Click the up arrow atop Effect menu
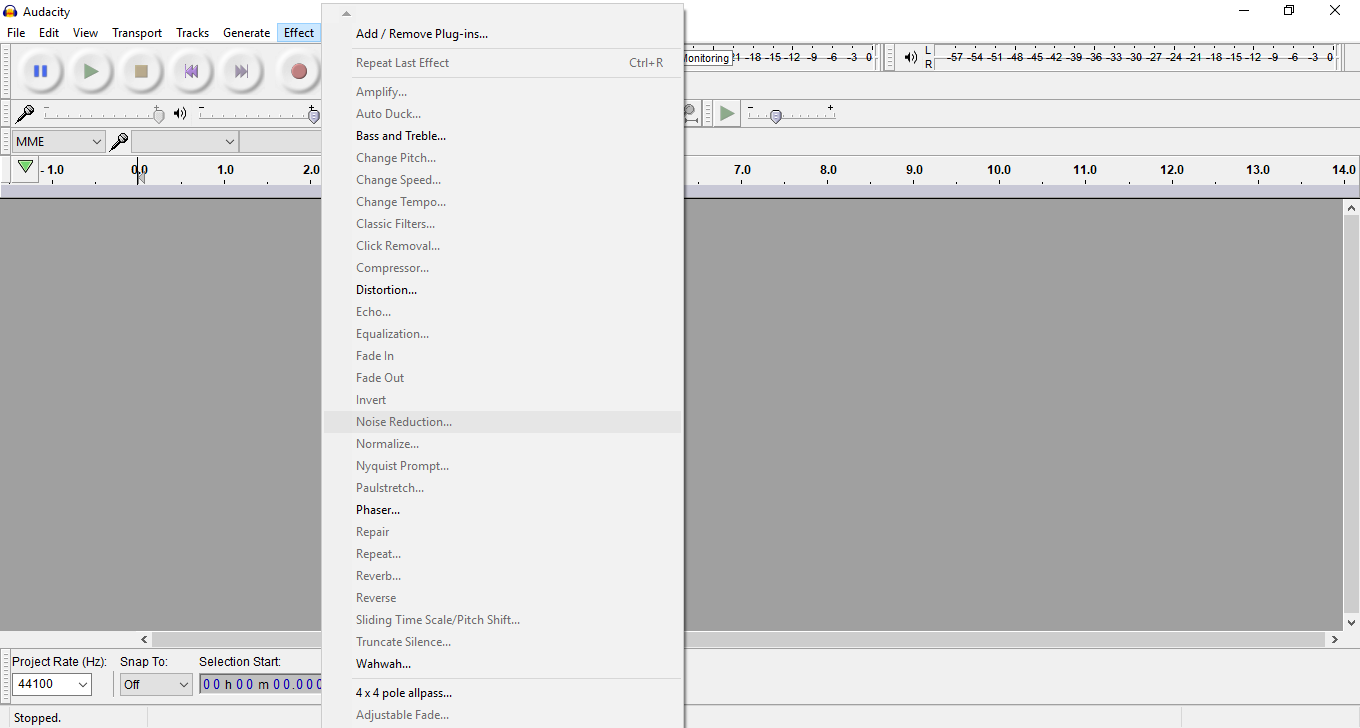The width and height of the screenshot is (1360, 728). click(x=346, y=13)
